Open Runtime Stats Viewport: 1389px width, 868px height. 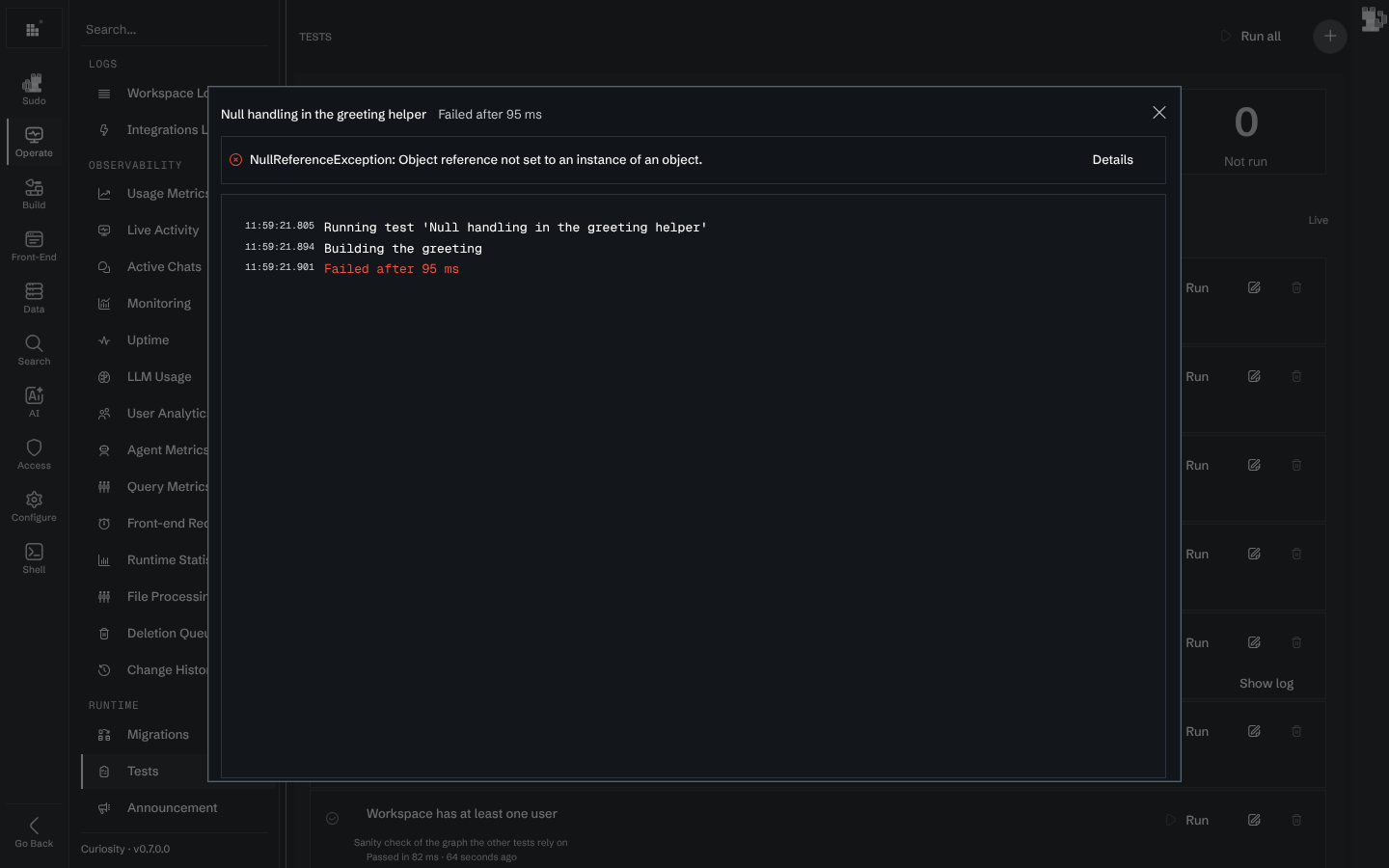point(152,560)
